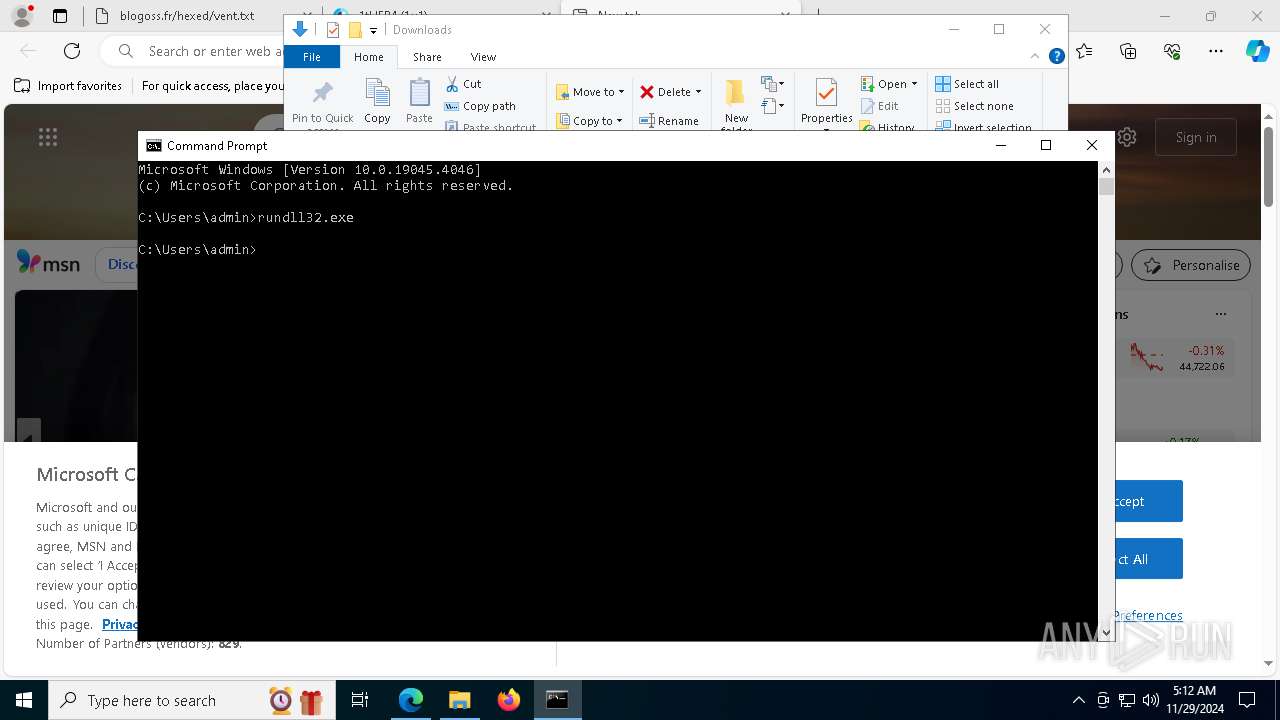Click Command Prompt scrollbar up arrow
This screenshot has height=720, width=1280.
click(x=1106, y=170)
